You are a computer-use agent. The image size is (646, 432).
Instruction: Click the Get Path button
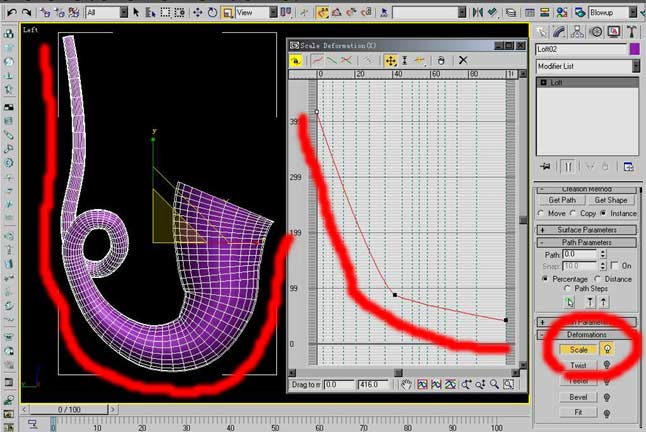coord(562,200)
